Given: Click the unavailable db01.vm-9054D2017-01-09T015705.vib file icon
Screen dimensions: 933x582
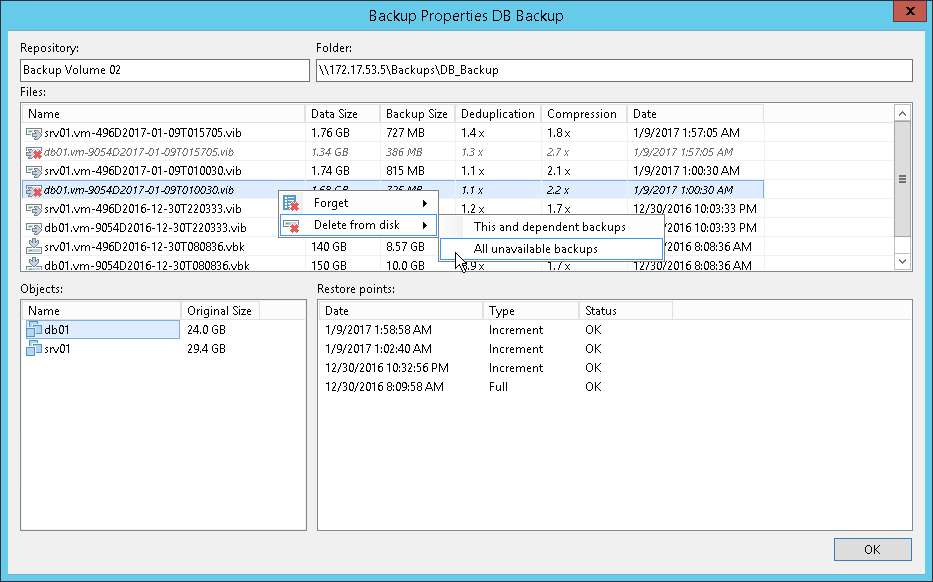Looking at the screenshot, I should 33,152.
